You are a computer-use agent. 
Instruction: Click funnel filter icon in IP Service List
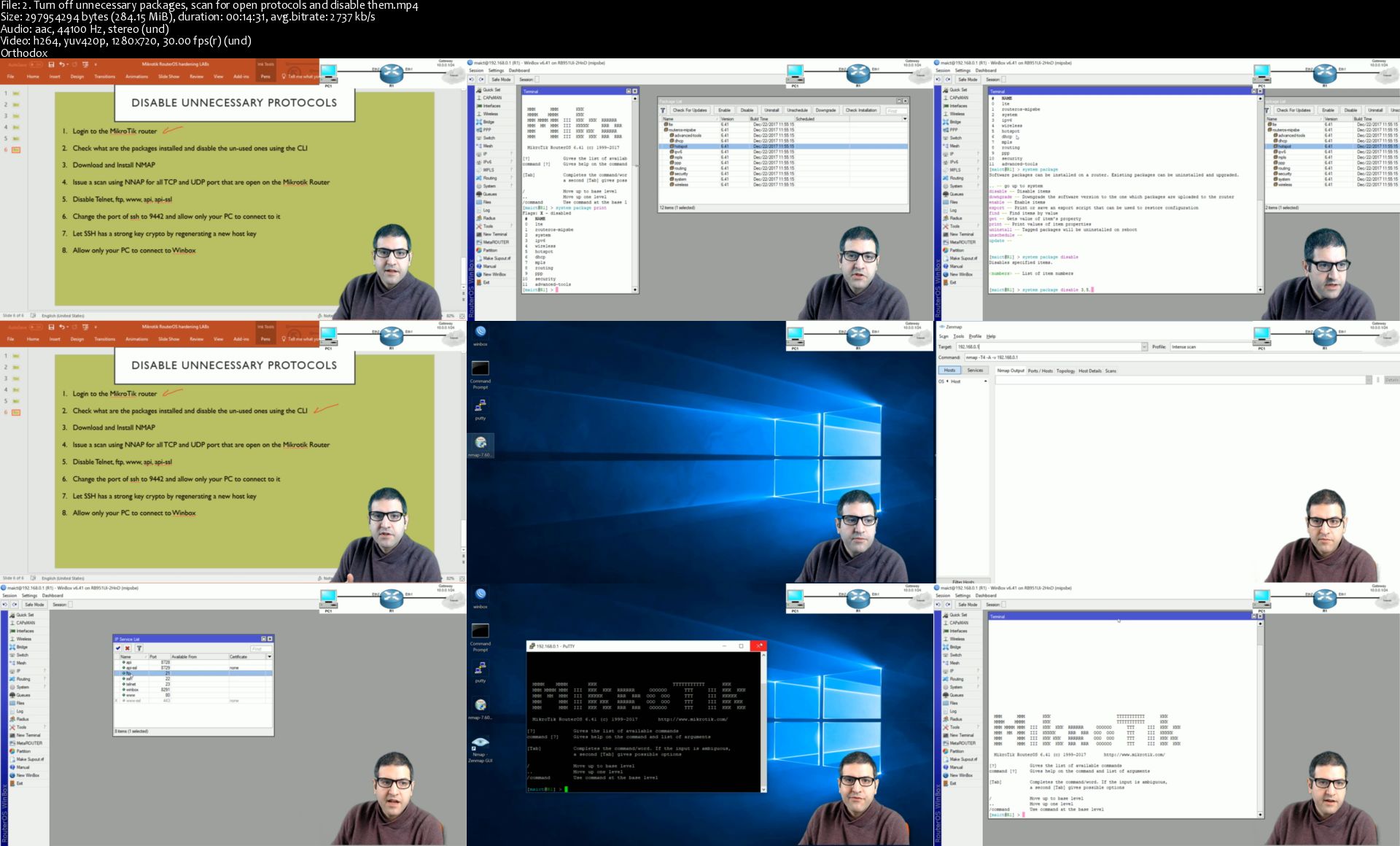[x=139, y=648]
